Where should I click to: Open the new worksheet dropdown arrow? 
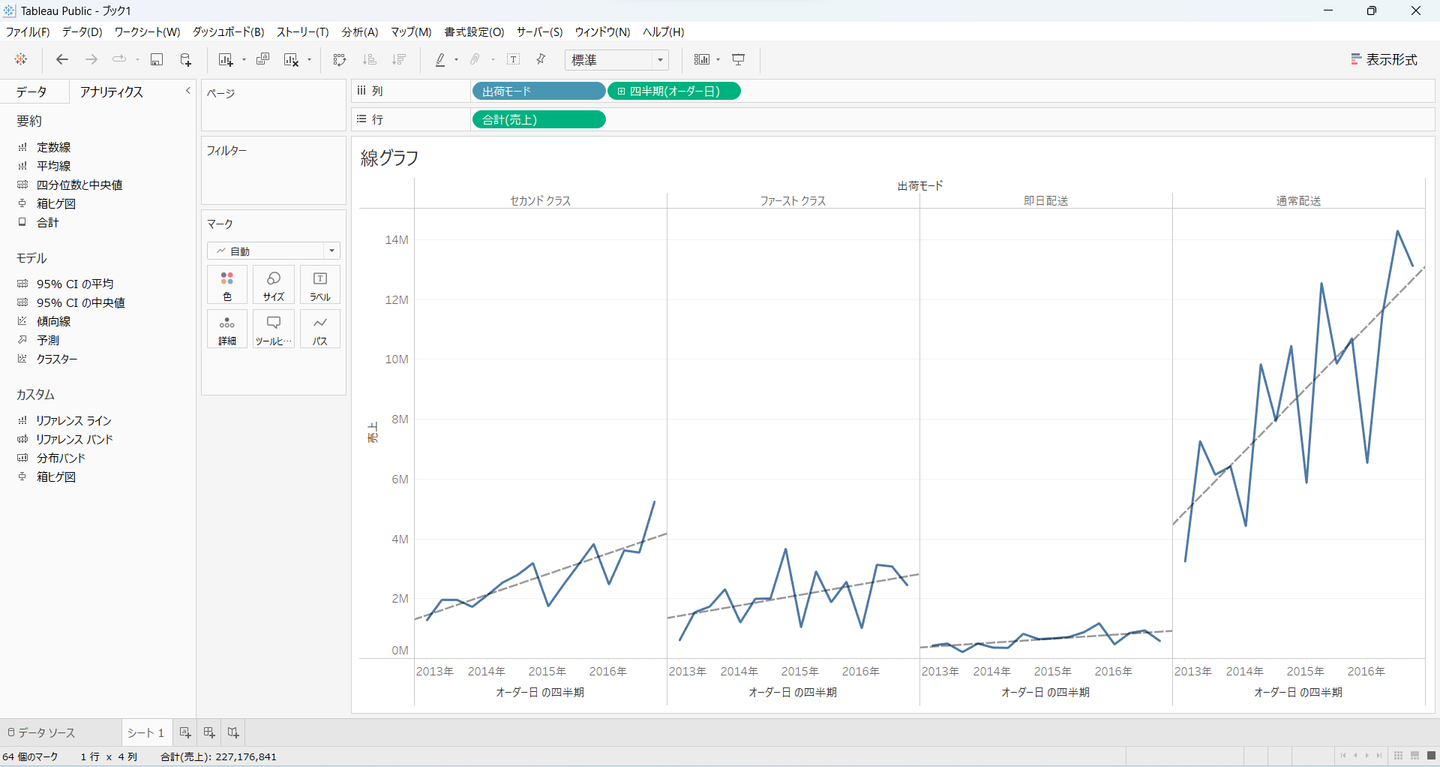pos(243,60)
